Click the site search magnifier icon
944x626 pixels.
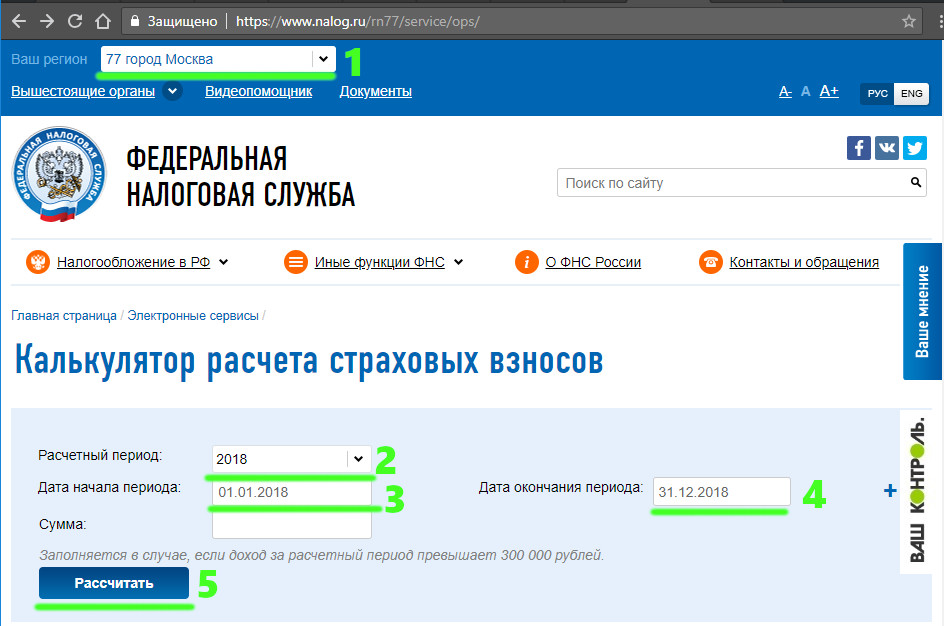915,182
